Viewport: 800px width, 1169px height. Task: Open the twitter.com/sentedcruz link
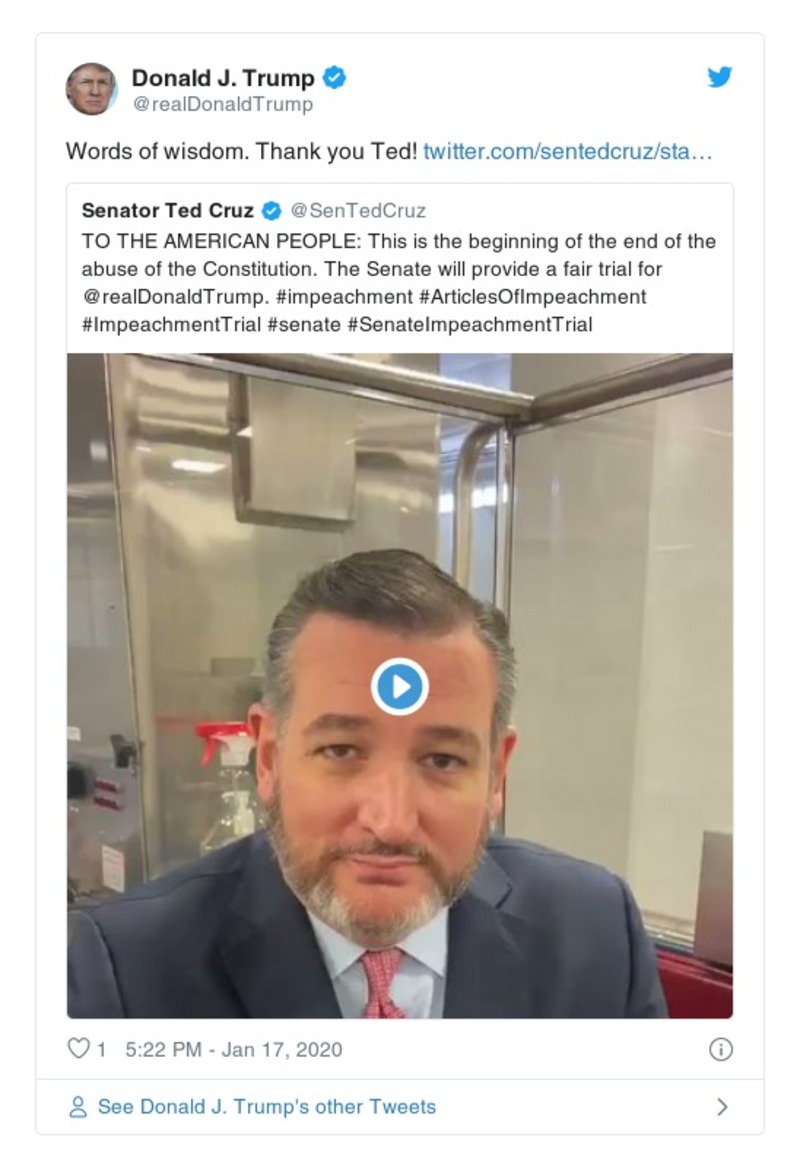[x=568, y=152]
